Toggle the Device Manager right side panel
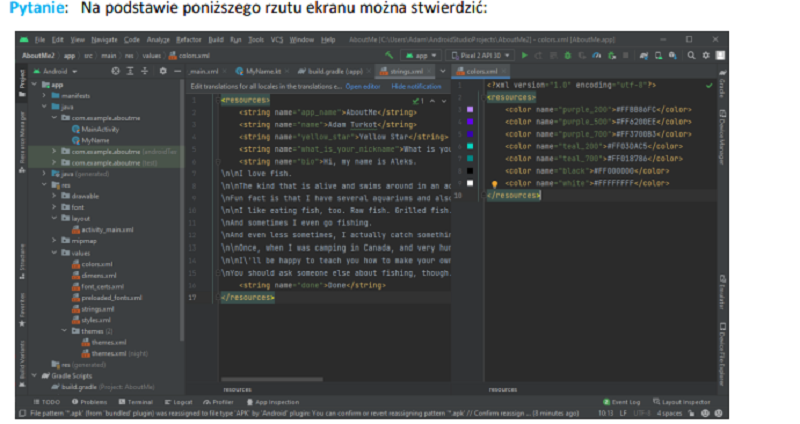Screen dimensions: 800x424 tap(722, 137)
